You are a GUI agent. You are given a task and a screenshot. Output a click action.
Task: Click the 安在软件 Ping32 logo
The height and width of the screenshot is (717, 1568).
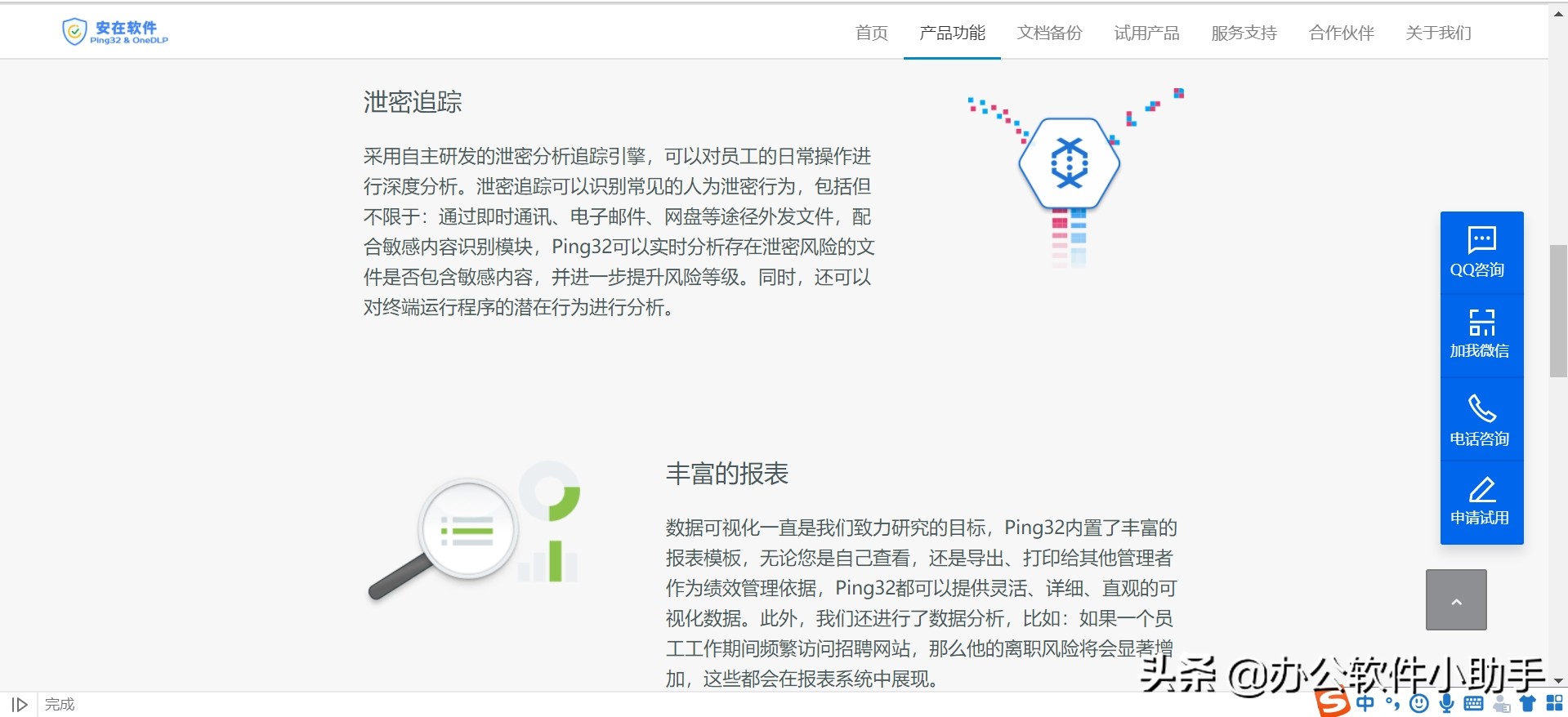[x=115, y=32]
